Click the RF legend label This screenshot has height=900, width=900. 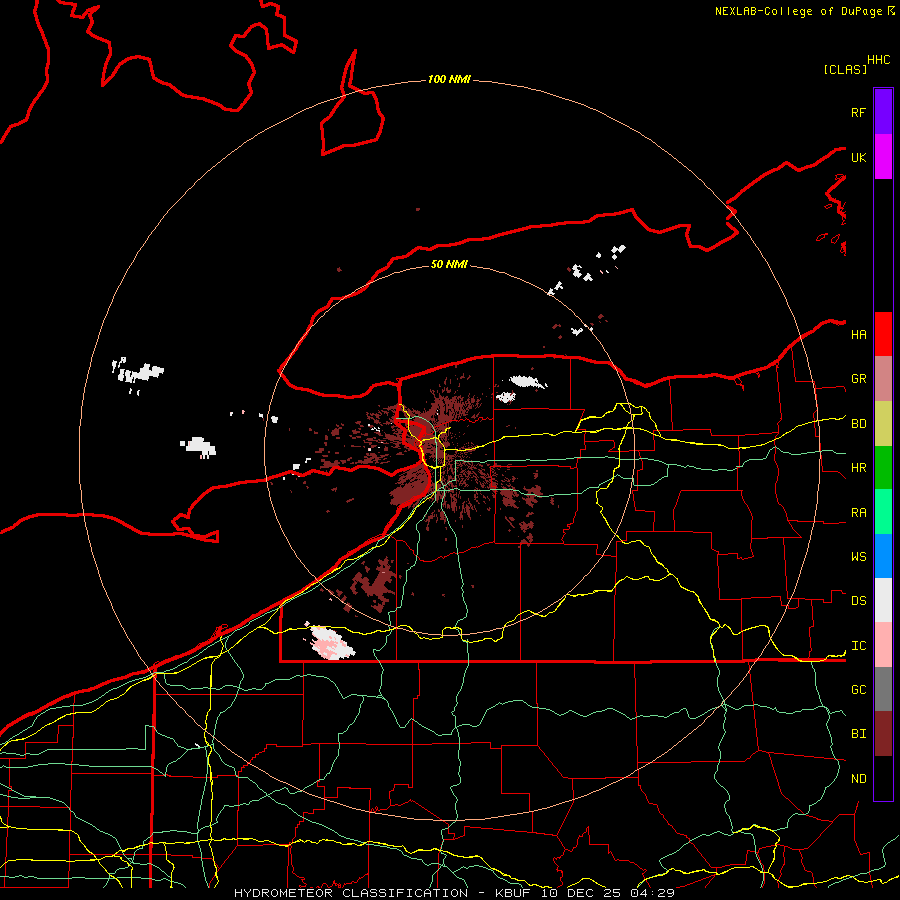(x=858, y=112)
